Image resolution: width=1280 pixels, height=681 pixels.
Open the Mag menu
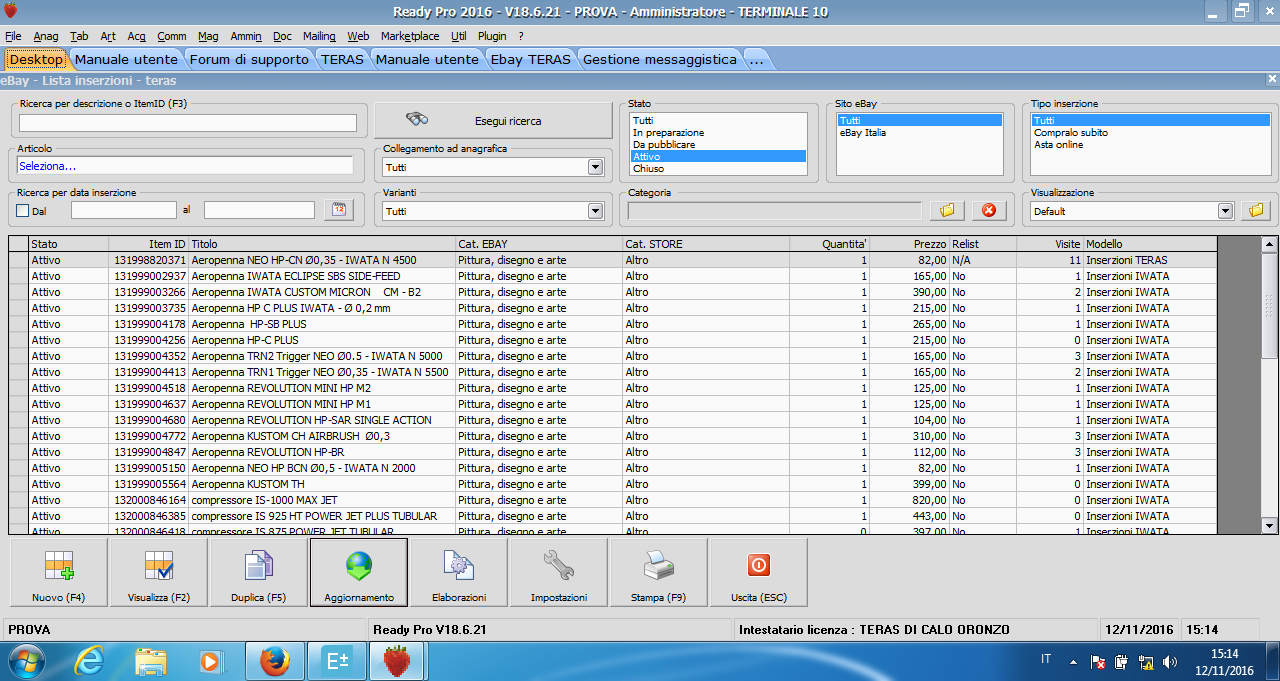click(208, 36)
